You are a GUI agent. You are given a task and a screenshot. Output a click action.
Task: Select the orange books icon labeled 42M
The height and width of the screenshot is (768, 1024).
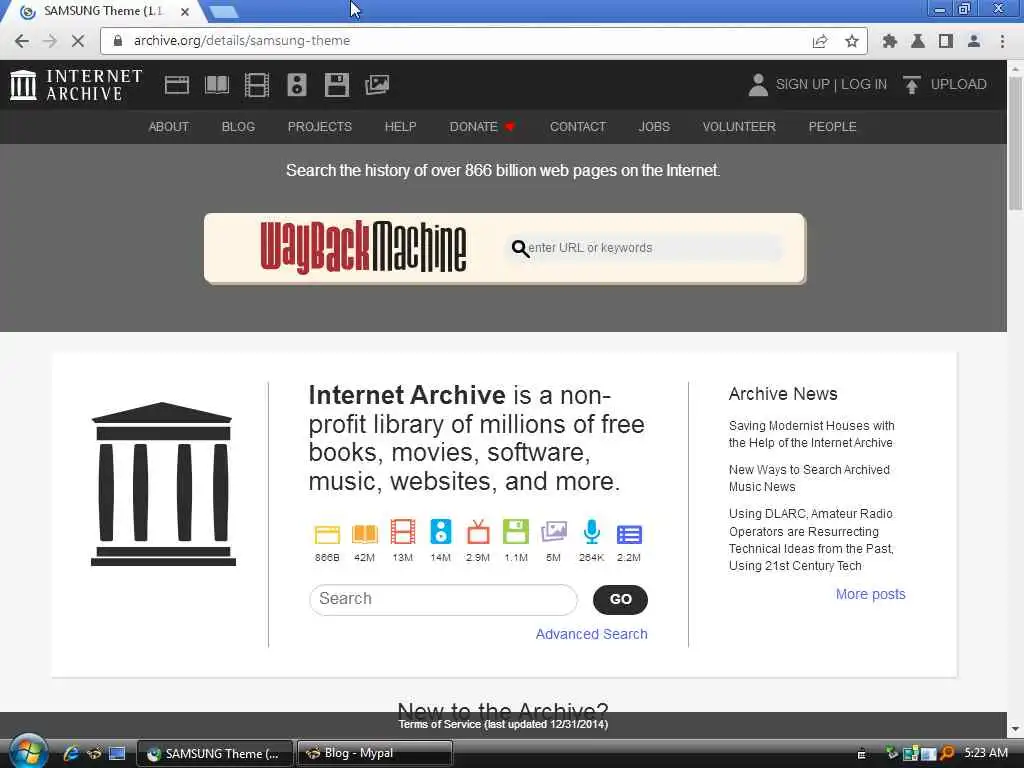pyautogui.click(x=364, y=534)
